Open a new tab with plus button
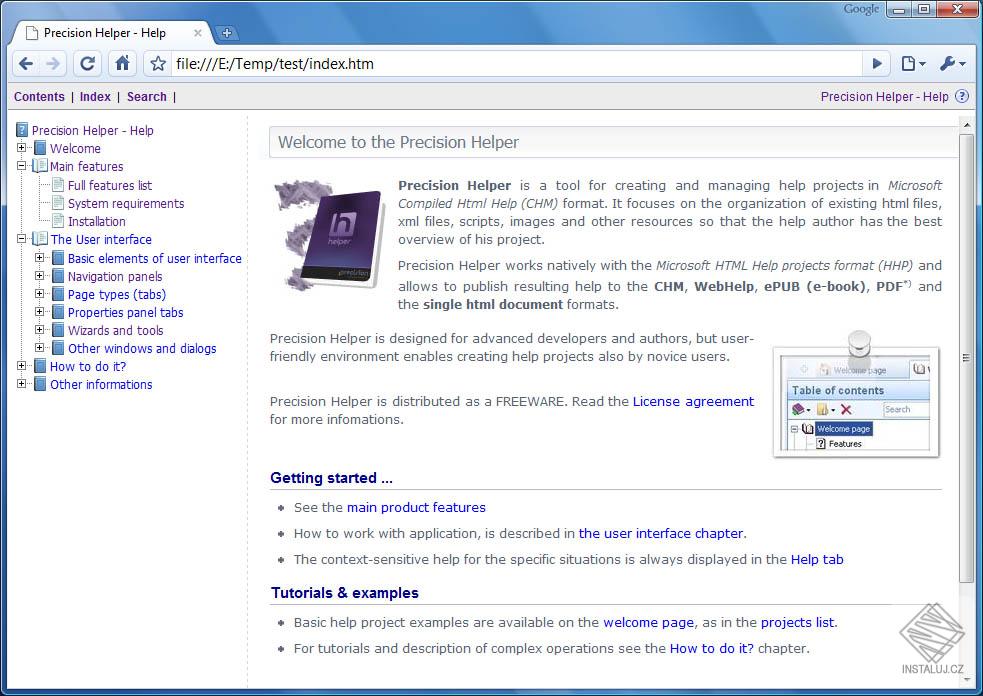 [227, 33]
